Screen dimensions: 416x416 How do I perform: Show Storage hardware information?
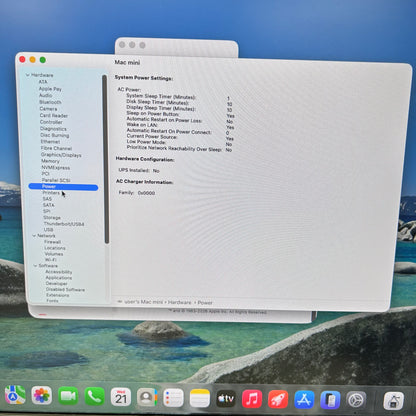coord(52,217)
